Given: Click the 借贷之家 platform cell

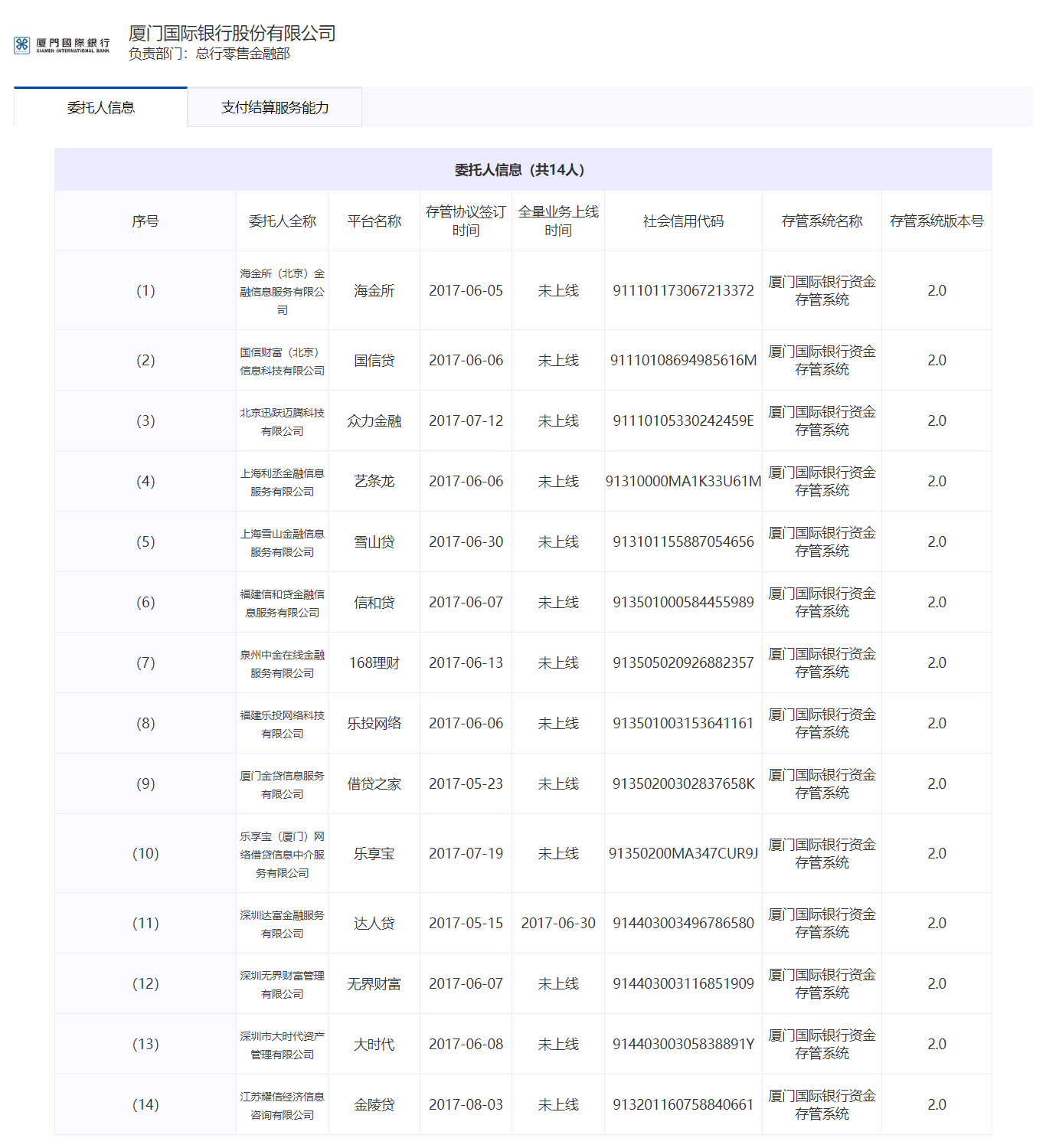Looking at the screenshot, I should point(374,784).
